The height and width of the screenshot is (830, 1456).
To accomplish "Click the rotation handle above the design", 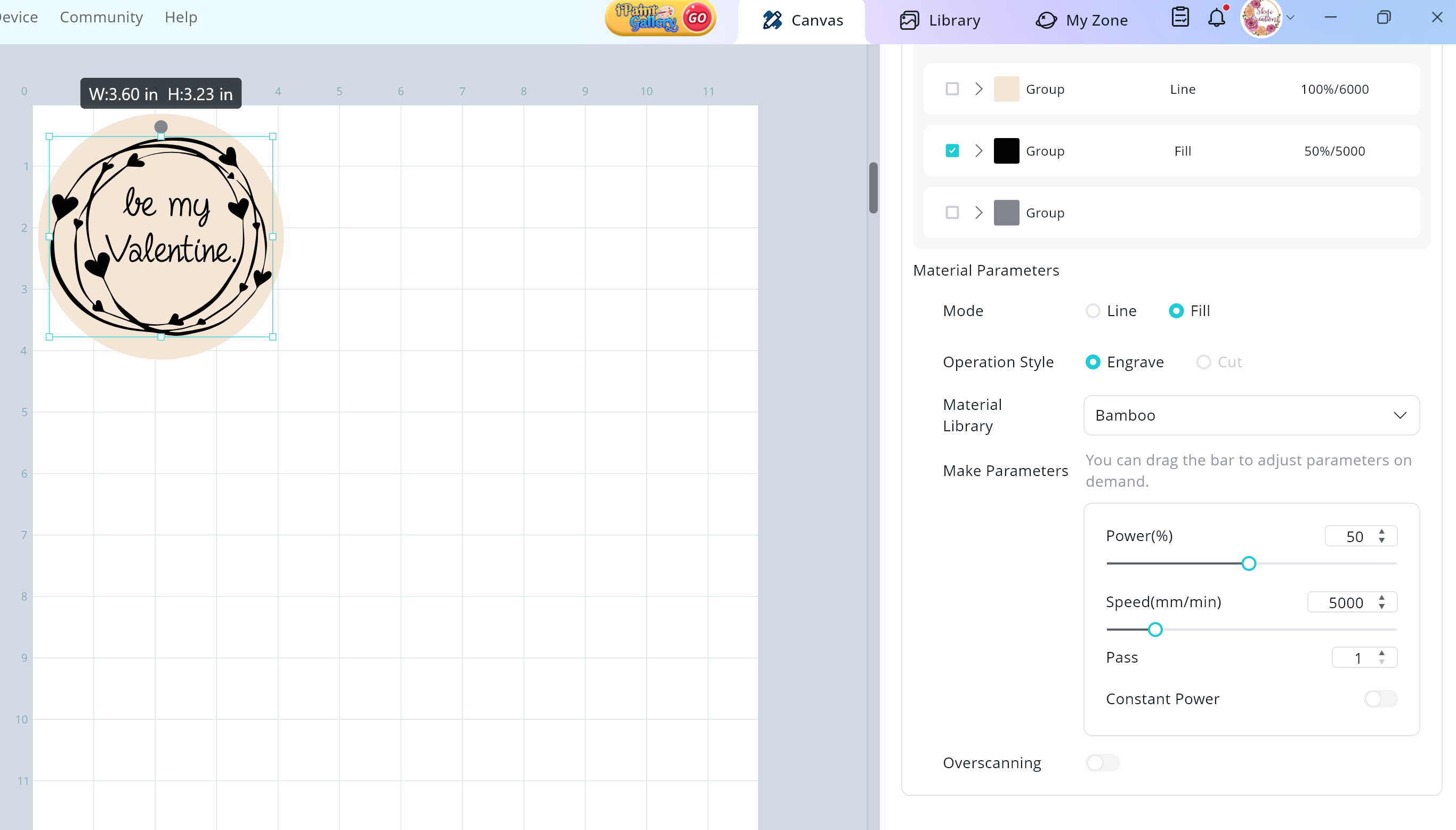I will [x=161, y=126].
